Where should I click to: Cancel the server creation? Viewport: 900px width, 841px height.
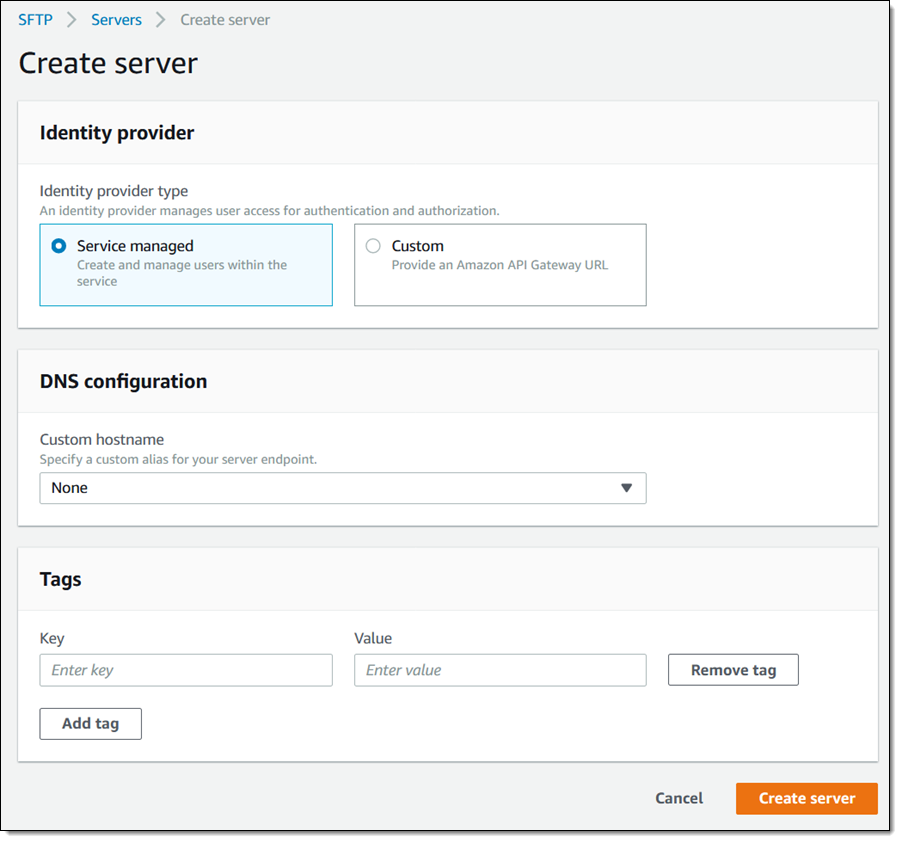(x=679, y=799)
